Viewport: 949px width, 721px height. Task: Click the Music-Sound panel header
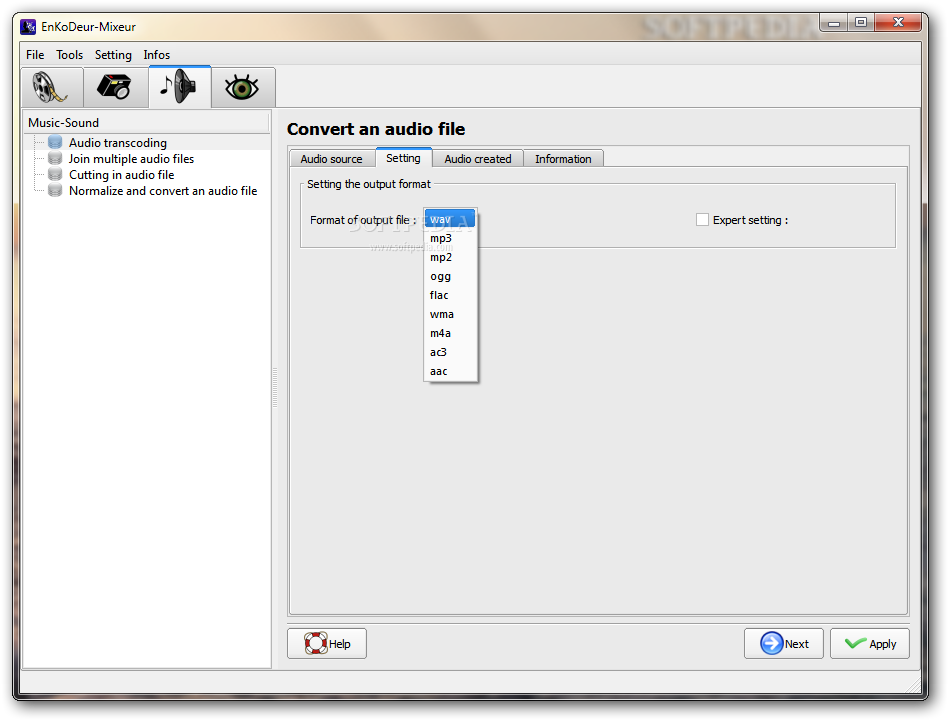pyautogui.click(x=146, y=122)
